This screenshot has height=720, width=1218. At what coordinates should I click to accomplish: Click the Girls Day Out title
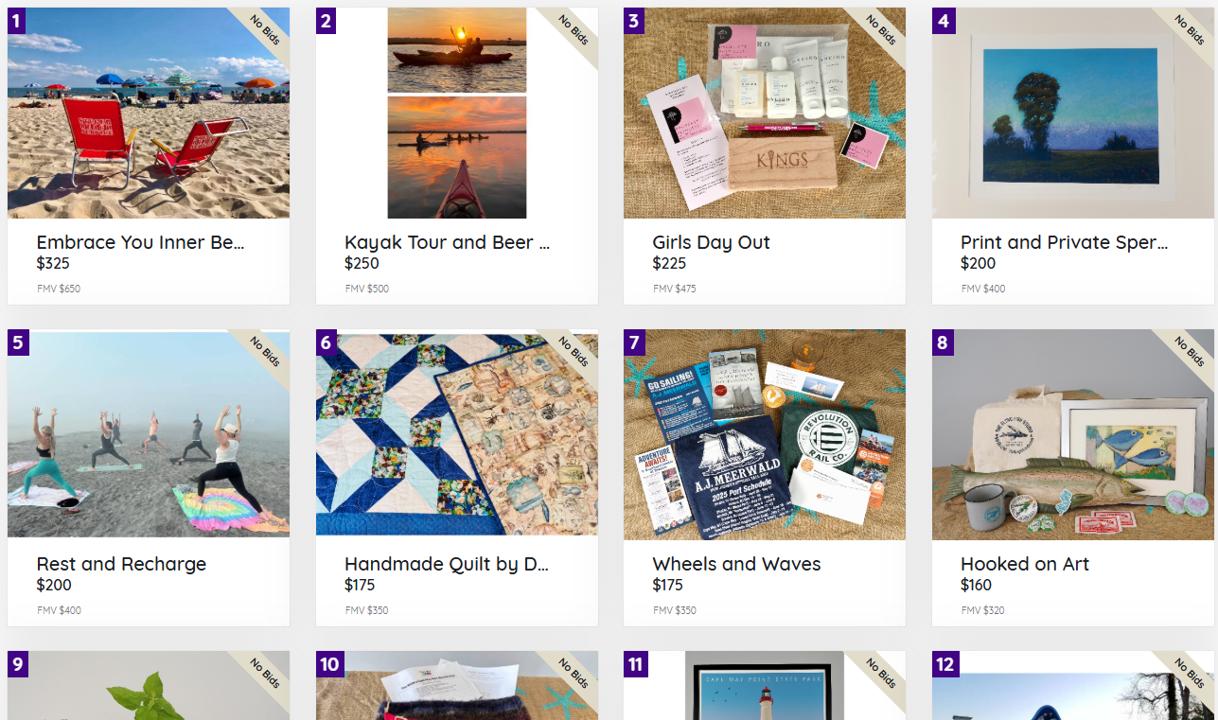tap(711, 242)
